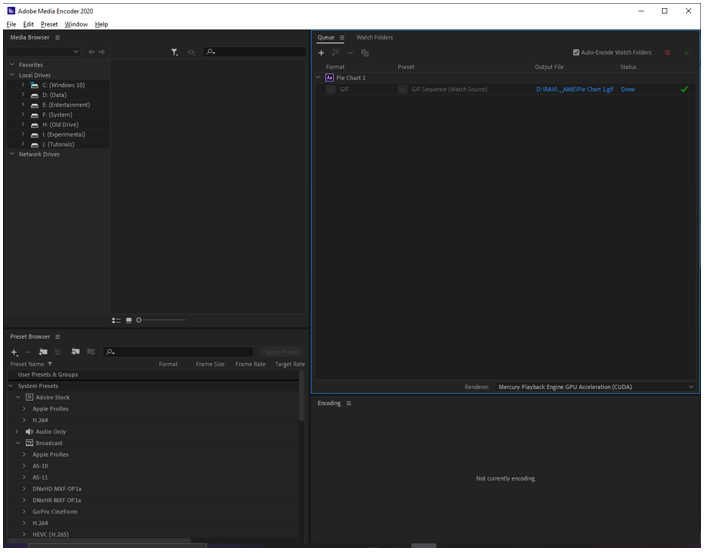The height and width of the screenshot is (553, 705).
Task: Open the Preset Browser panel menu icon
Action: pyautogui.click(x=58, y=337)
